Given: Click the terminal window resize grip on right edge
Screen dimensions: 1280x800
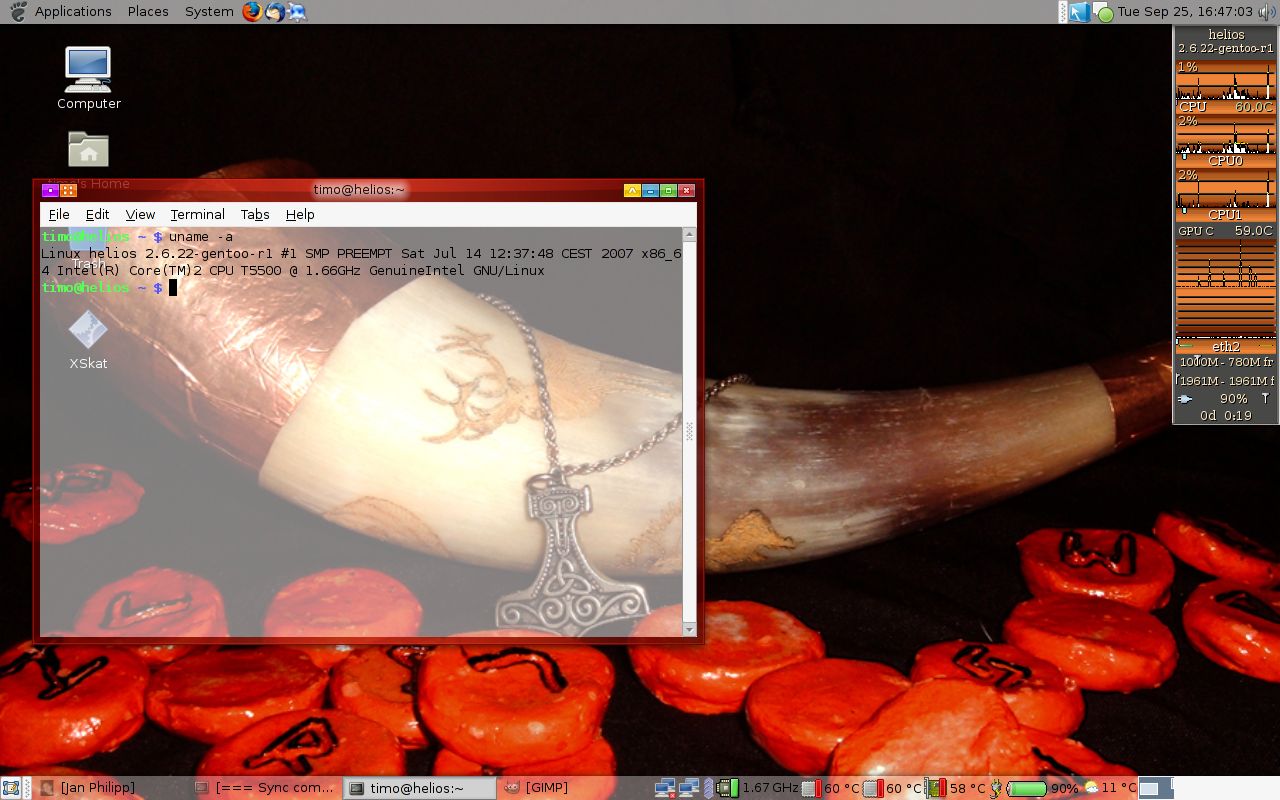Looking at the screenshot, I should coord(689,432).
